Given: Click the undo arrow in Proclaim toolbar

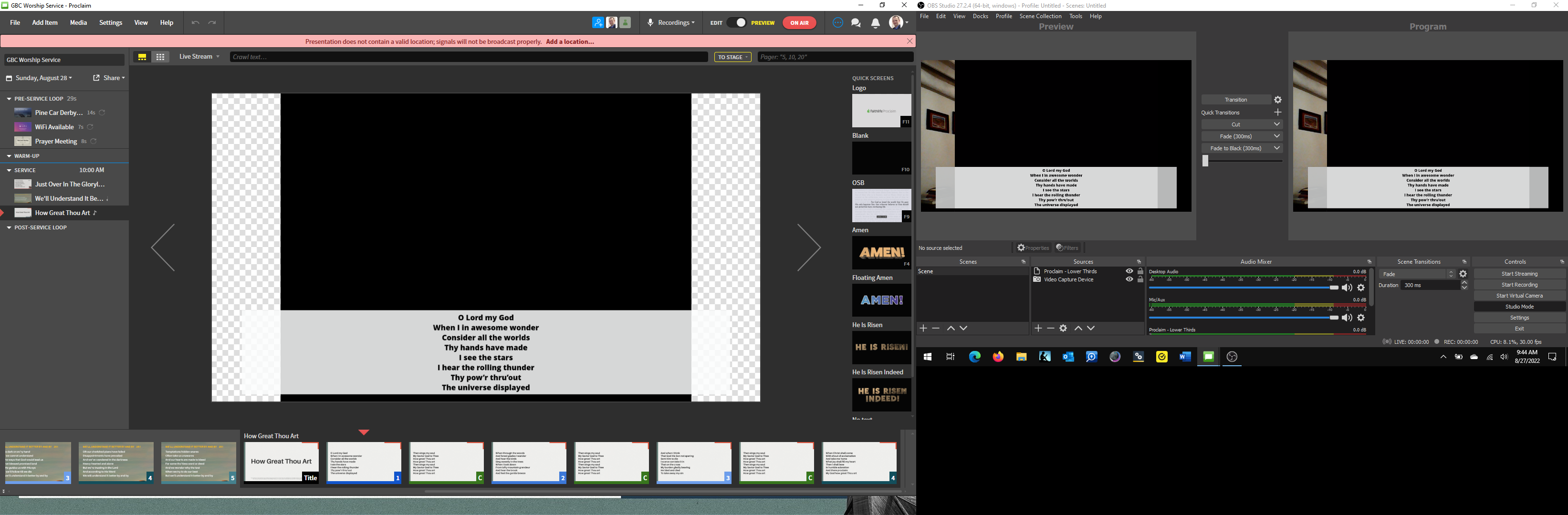Looking at the screenshot, I should [195, 23].
